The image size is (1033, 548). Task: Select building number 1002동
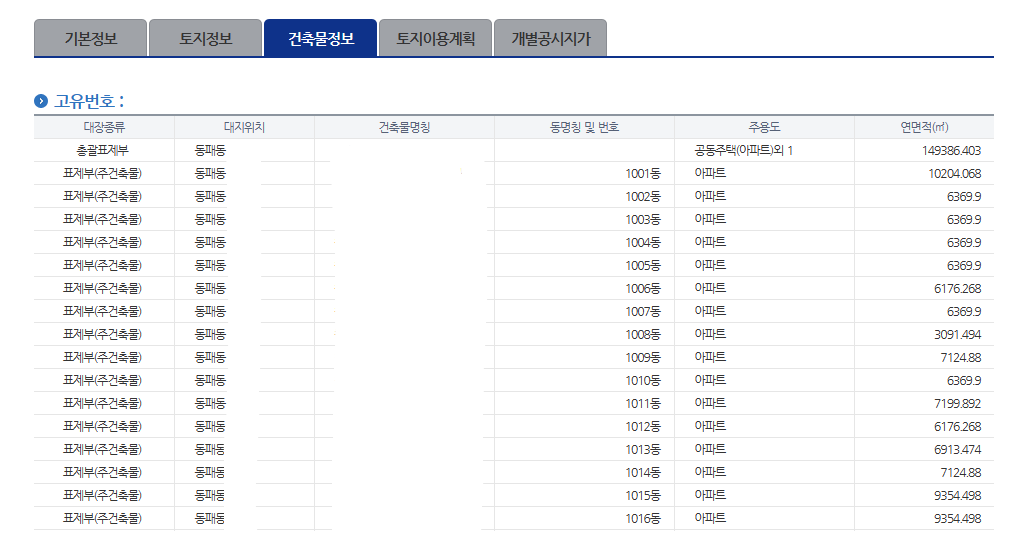tap(643, 196)
